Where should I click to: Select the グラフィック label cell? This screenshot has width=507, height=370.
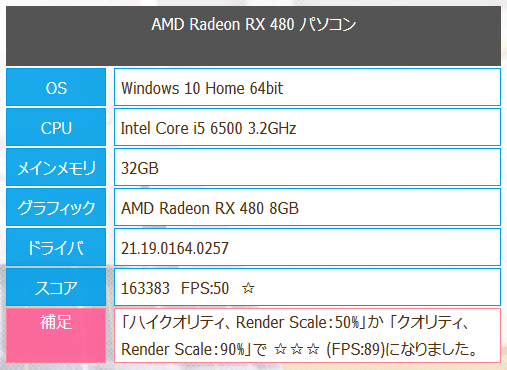pos(56,207)
